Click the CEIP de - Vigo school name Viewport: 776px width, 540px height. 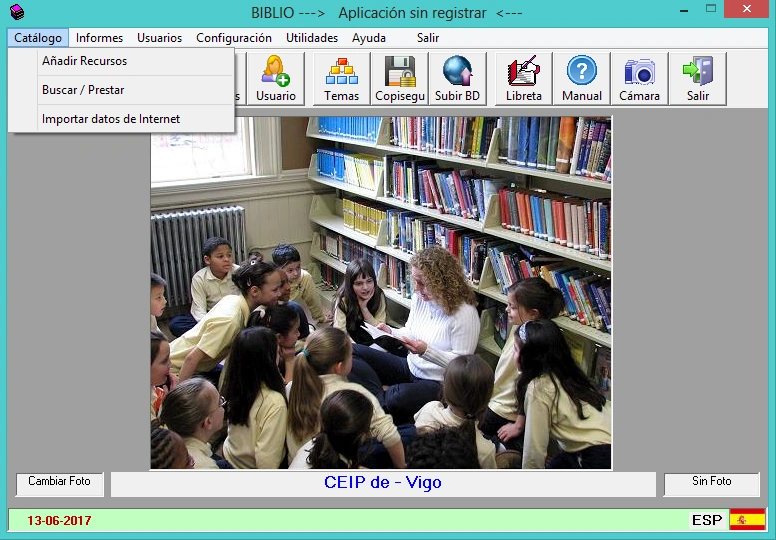(383, 482)
